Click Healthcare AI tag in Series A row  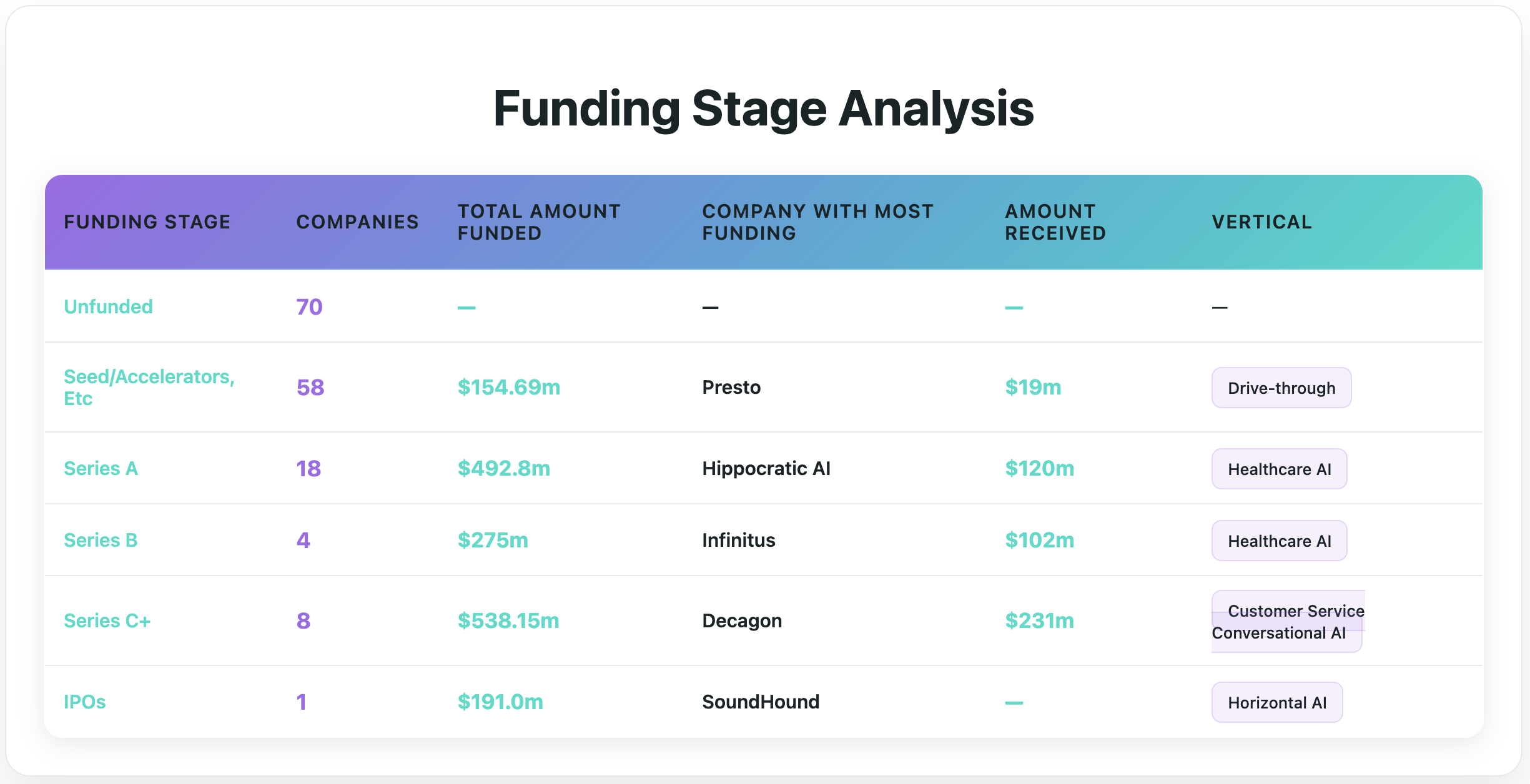pos(1279,469)
